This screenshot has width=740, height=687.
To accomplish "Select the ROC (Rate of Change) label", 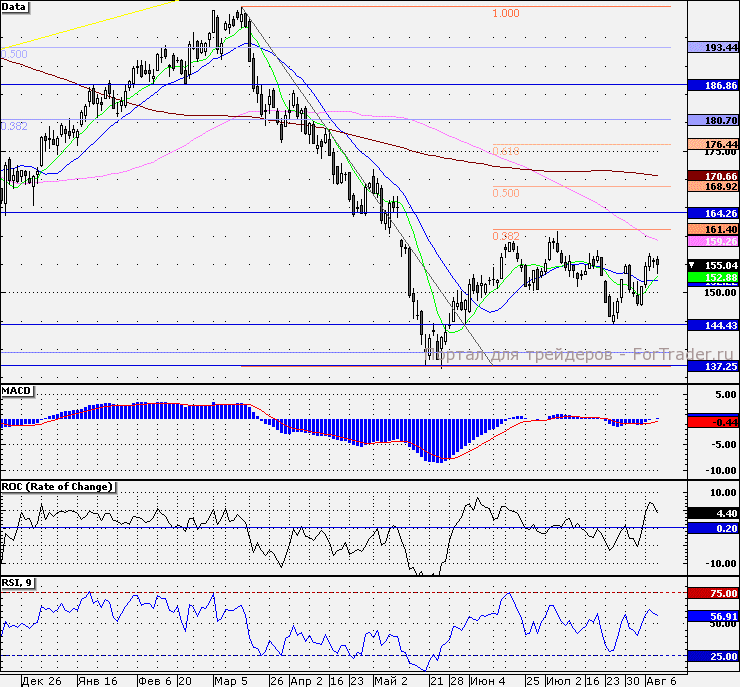I will point(58,486).
